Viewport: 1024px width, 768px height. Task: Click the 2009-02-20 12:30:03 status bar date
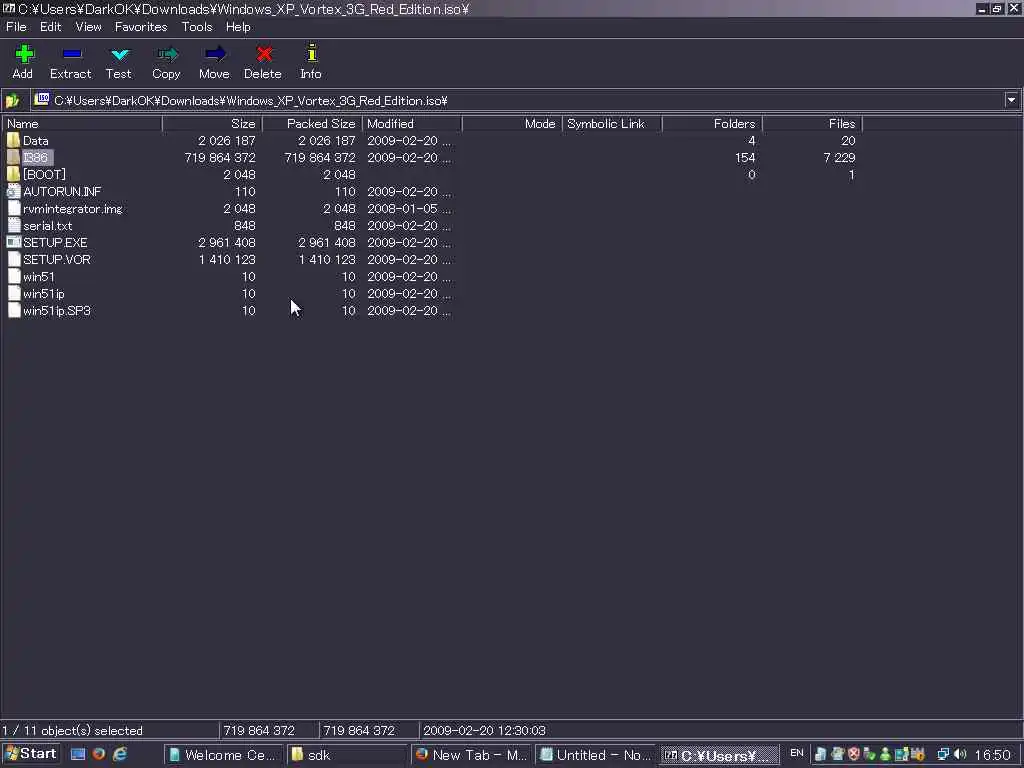484,730
